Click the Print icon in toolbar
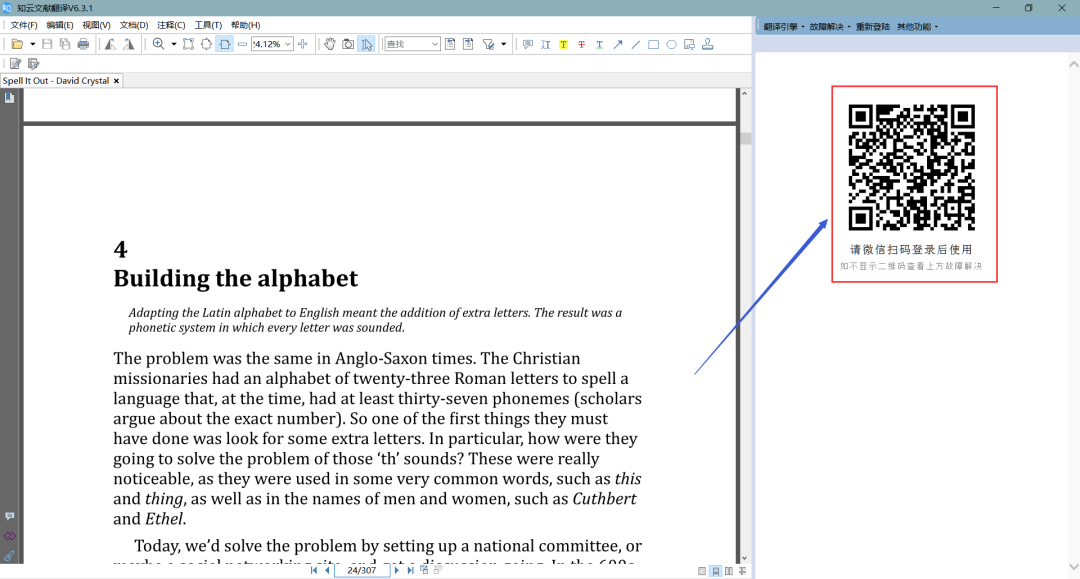 (83, 44)
